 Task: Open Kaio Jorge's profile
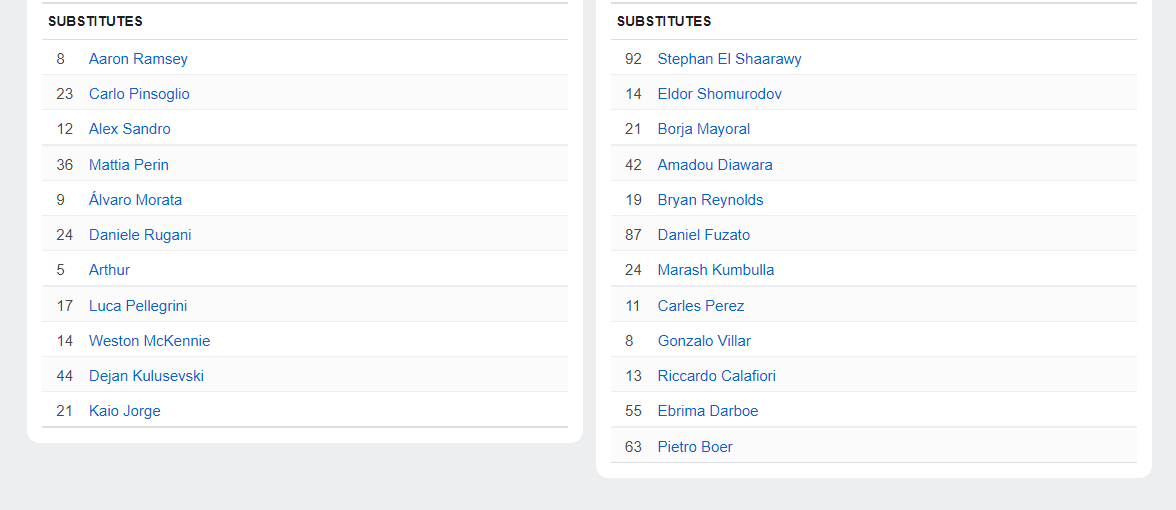pos(124,411)
